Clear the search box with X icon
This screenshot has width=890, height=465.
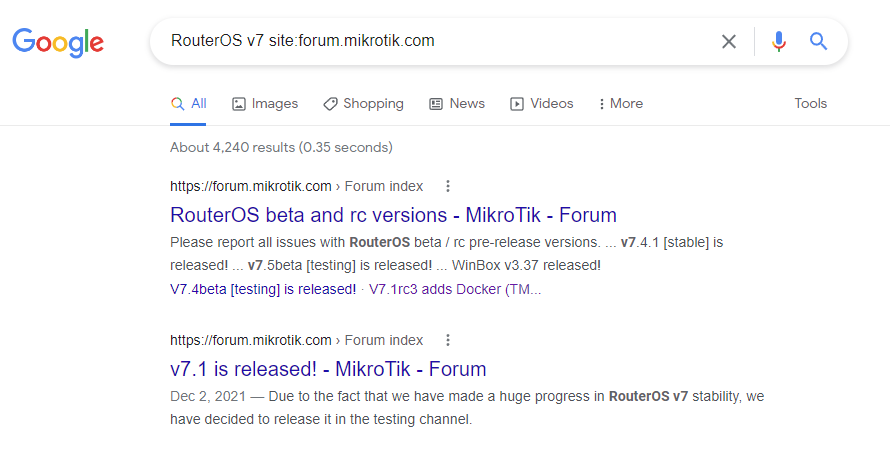coord(729,41)
